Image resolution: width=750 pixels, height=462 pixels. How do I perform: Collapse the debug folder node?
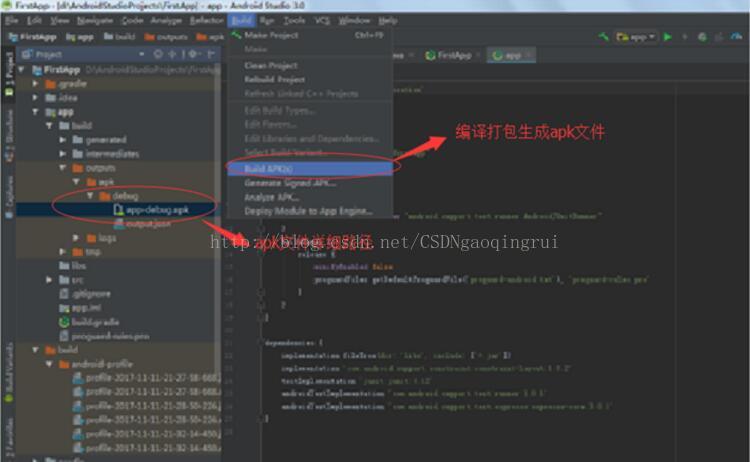(x=89, y=196)
